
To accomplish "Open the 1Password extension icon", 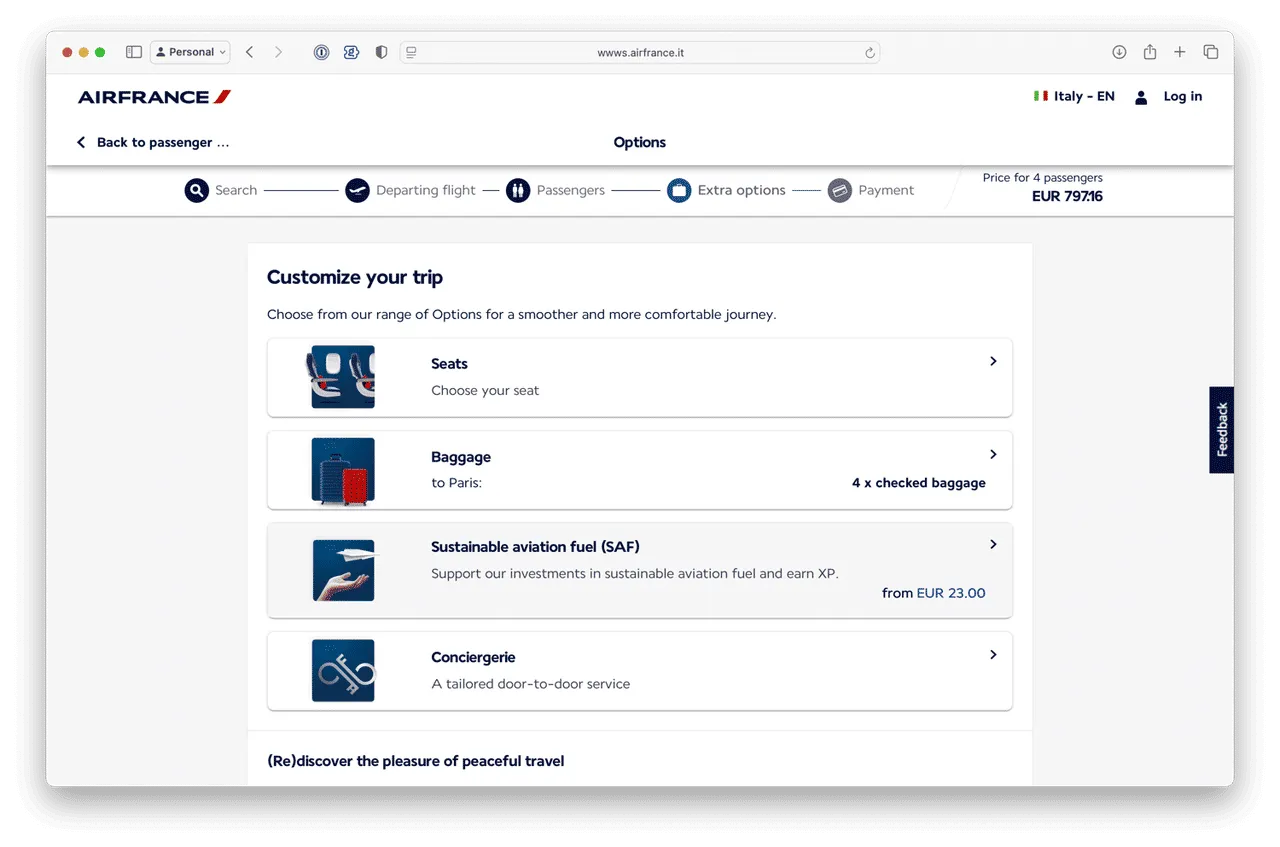I will (x=321, y=52).
